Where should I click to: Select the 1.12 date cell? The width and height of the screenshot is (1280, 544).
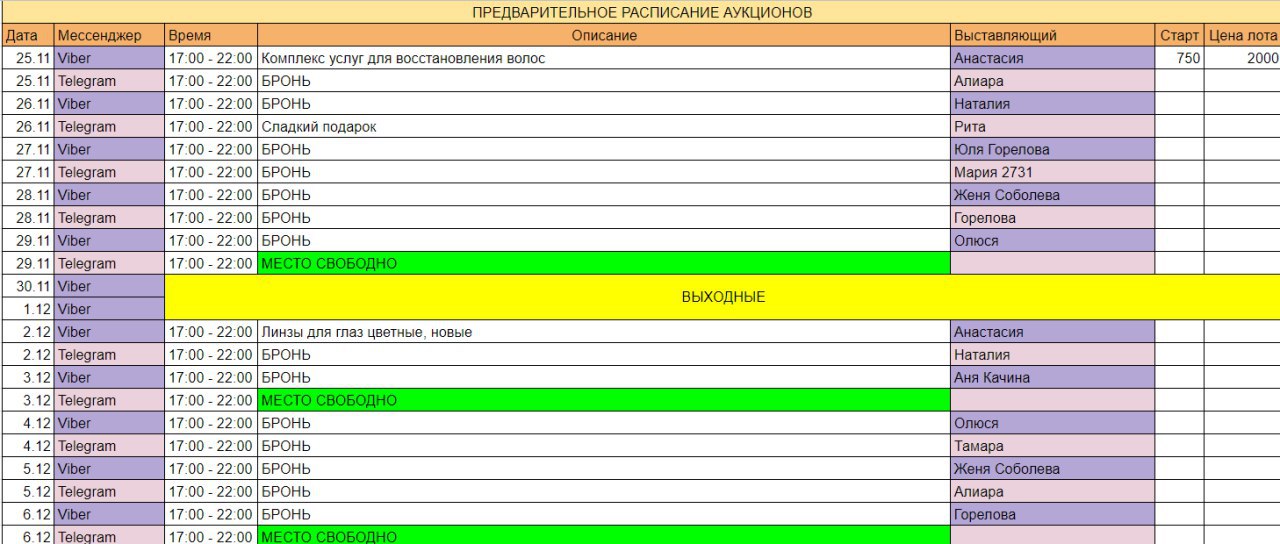click(27, 309)
